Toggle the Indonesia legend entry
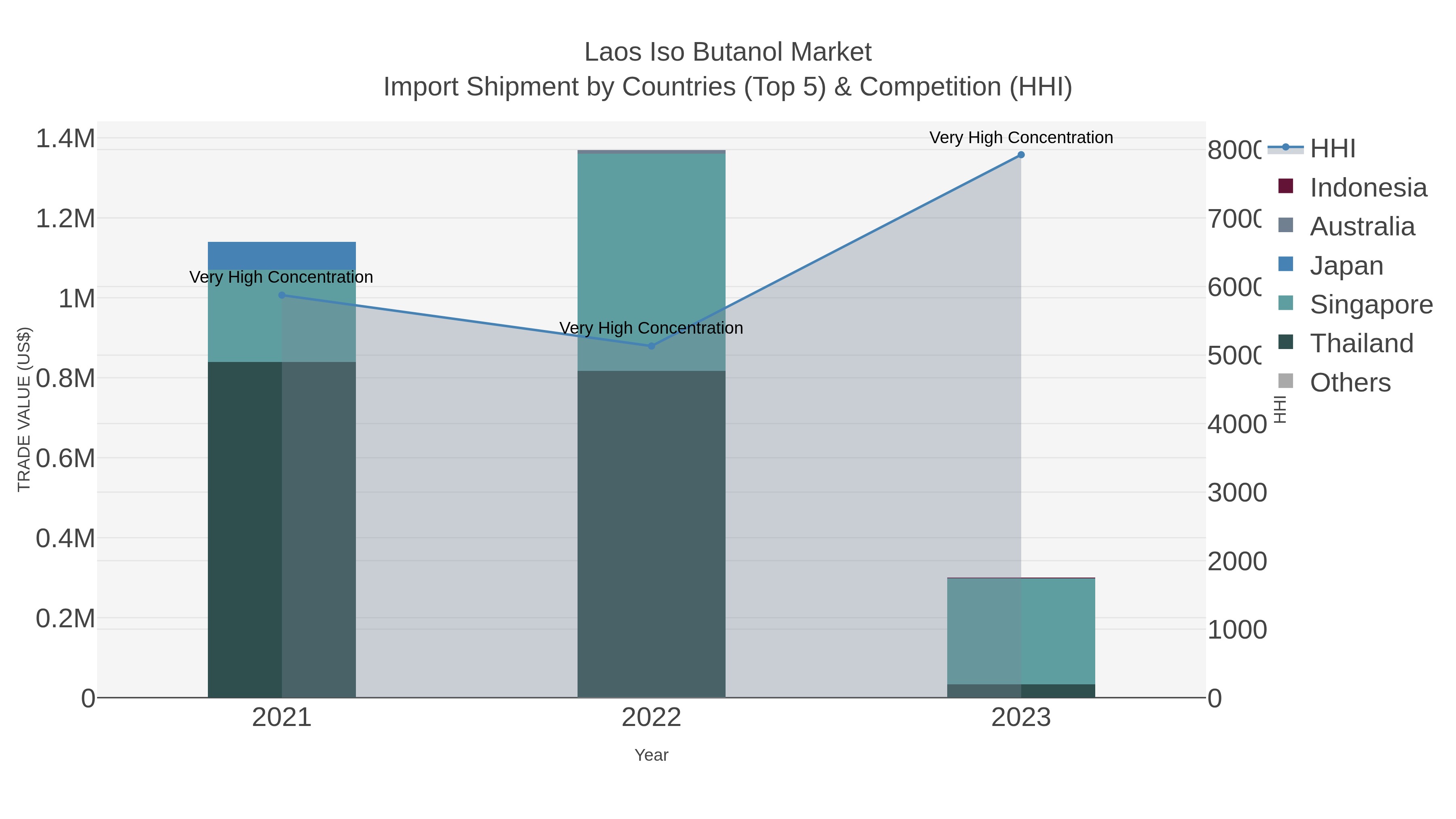Image resolution: width=1456 pixels, height=819 pixels. [x=1352, y=188]
